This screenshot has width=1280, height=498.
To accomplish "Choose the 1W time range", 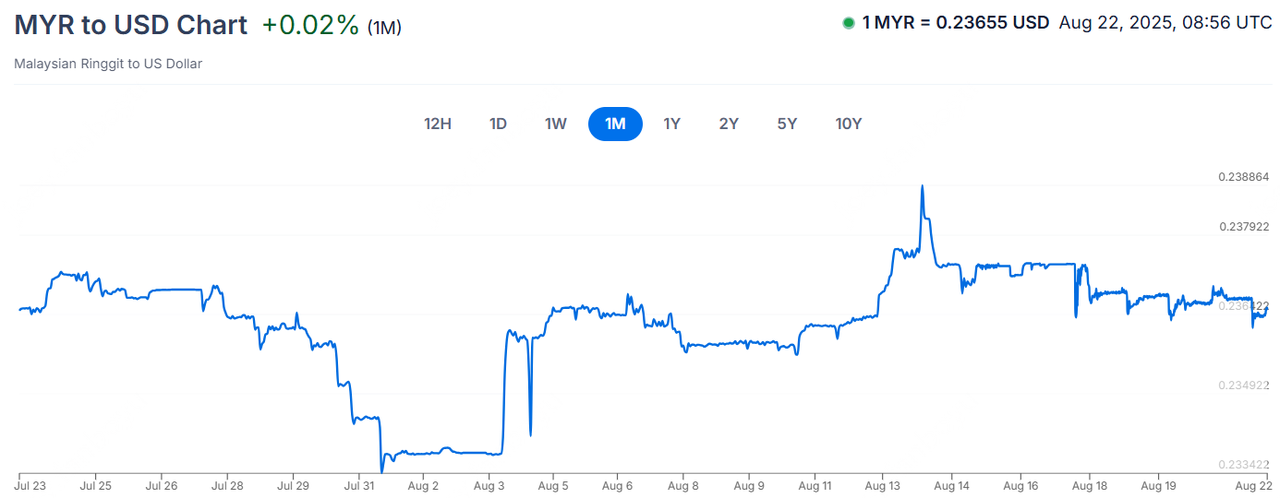I will (x=556, y=124).
